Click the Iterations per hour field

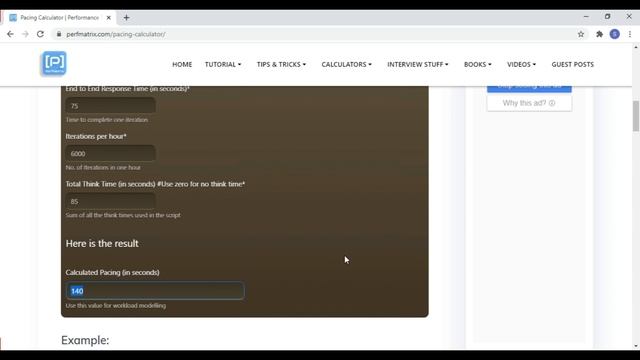click(x=111, y=153)
